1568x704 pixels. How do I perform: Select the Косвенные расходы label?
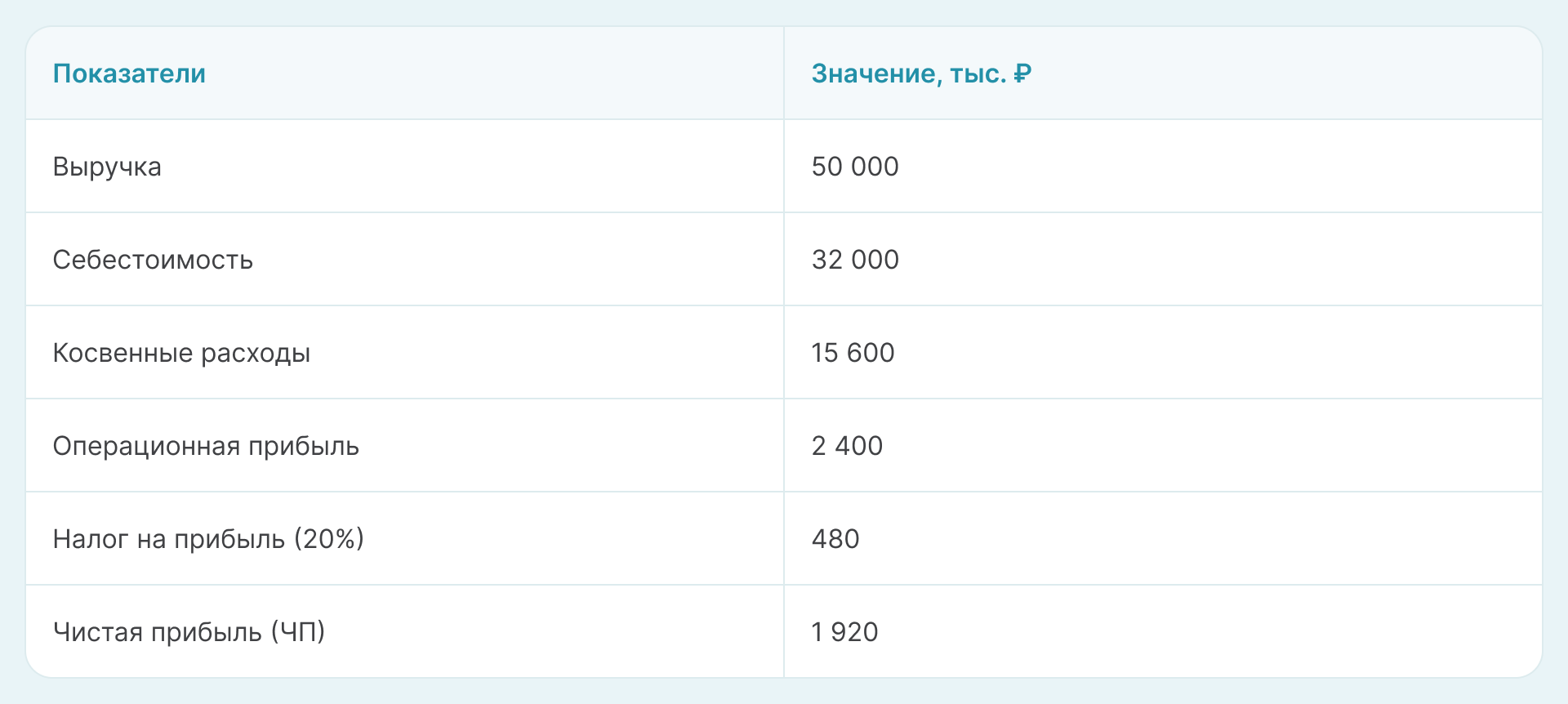pos(181,353)
